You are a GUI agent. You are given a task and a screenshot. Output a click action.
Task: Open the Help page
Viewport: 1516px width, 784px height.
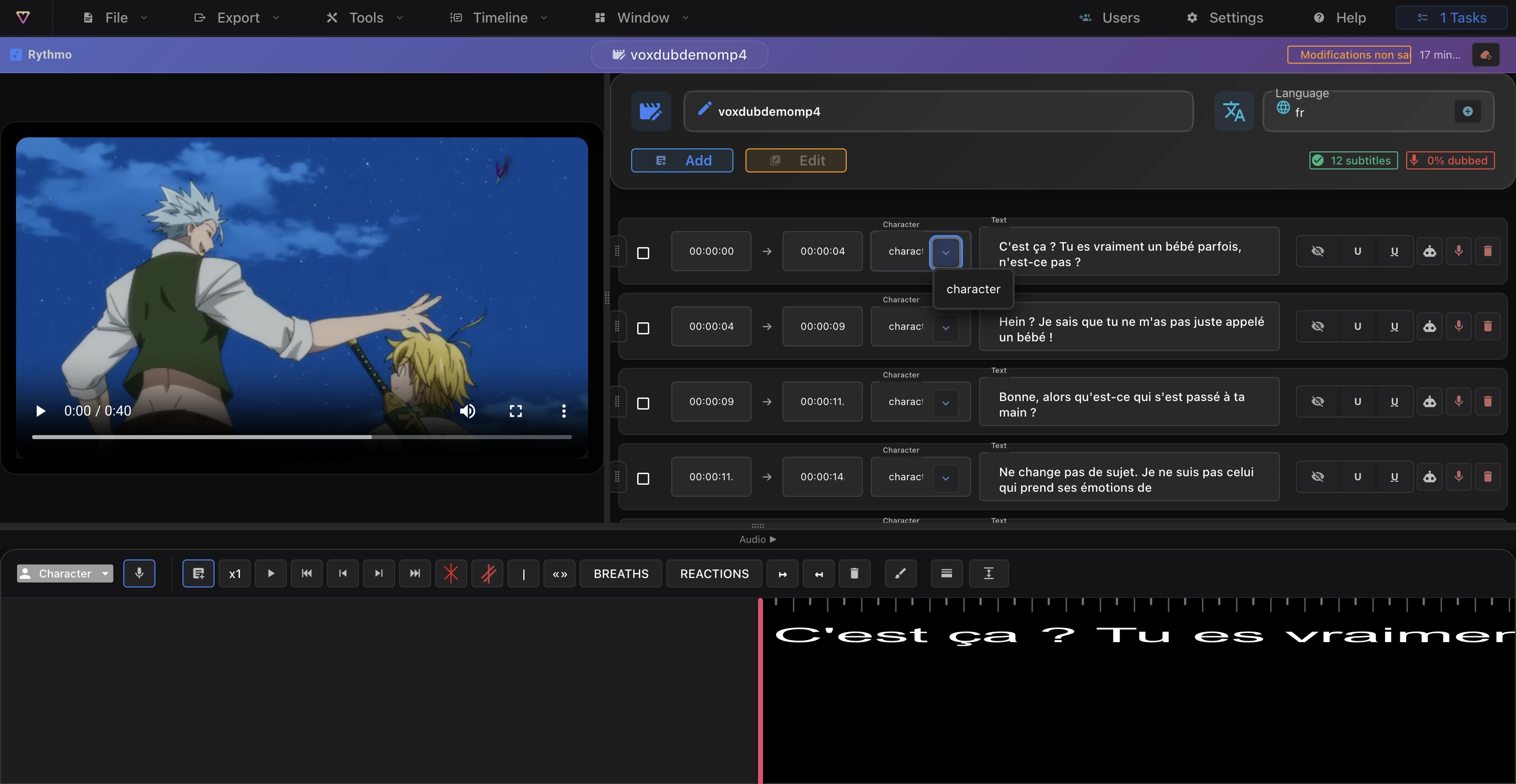click(x=1340, y=18)
